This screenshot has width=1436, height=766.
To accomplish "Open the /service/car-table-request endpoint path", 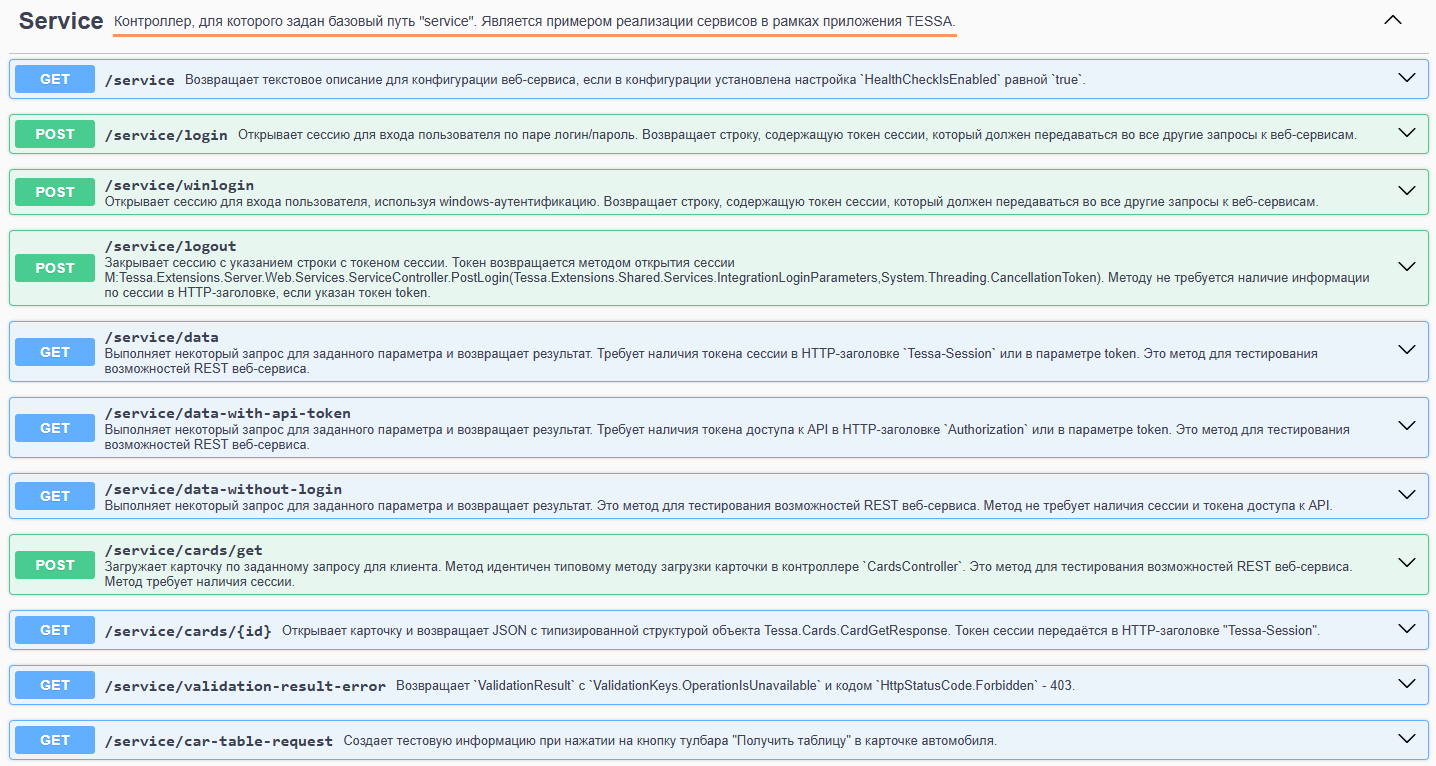I will coord(218,741).
